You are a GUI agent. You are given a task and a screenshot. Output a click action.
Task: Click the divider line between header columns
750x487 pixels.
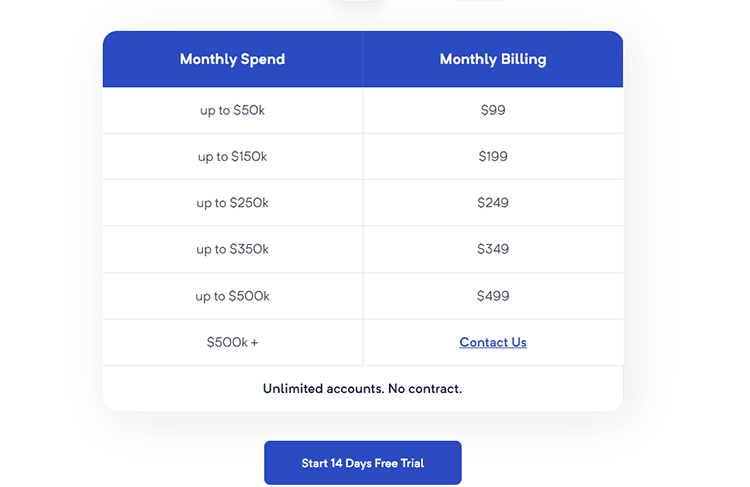(x=363, y=59)
